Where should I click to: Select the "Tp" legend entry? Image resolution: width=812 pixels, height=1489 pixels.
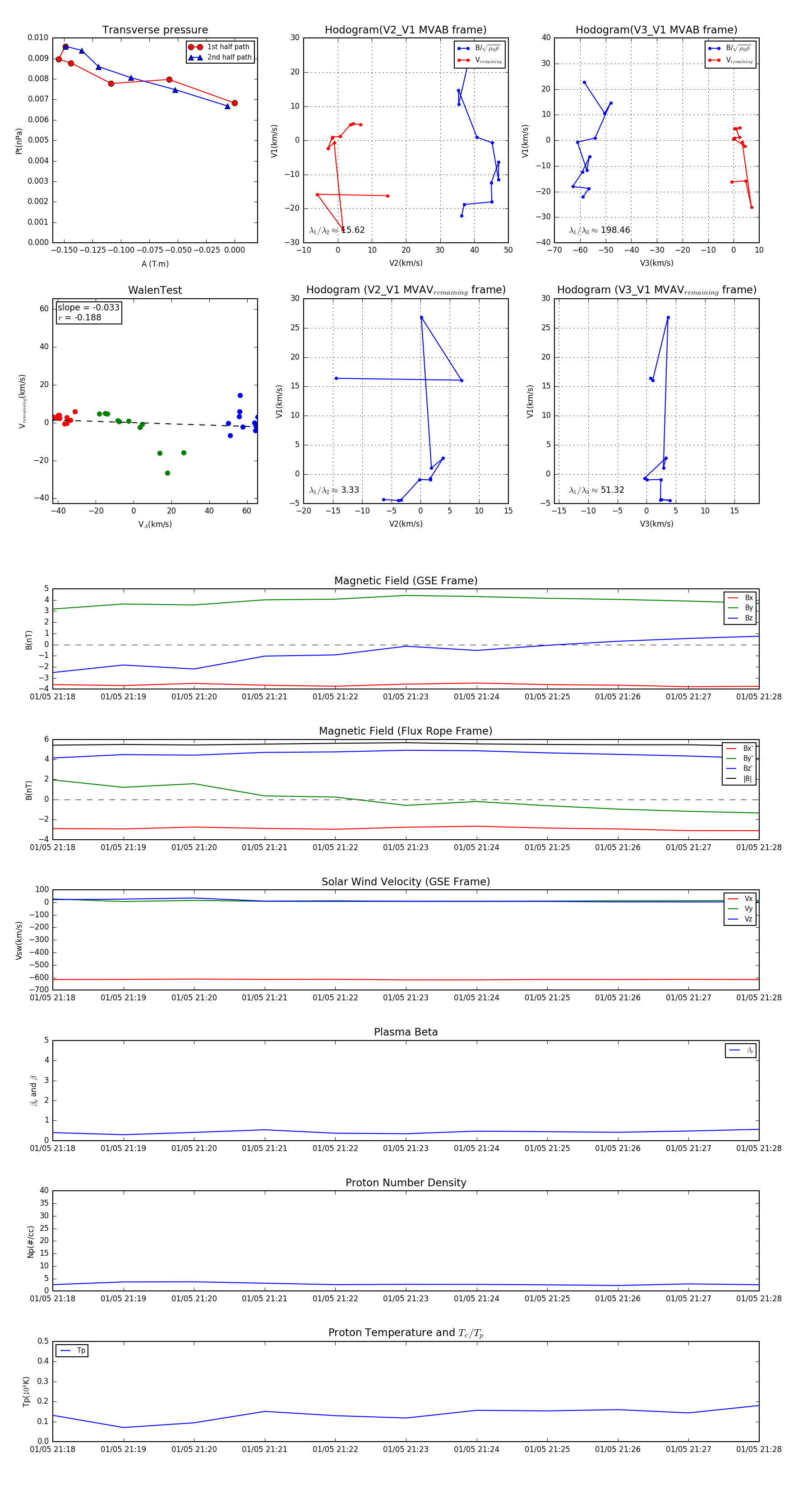pyautogui.click(x=72, y=1350)
